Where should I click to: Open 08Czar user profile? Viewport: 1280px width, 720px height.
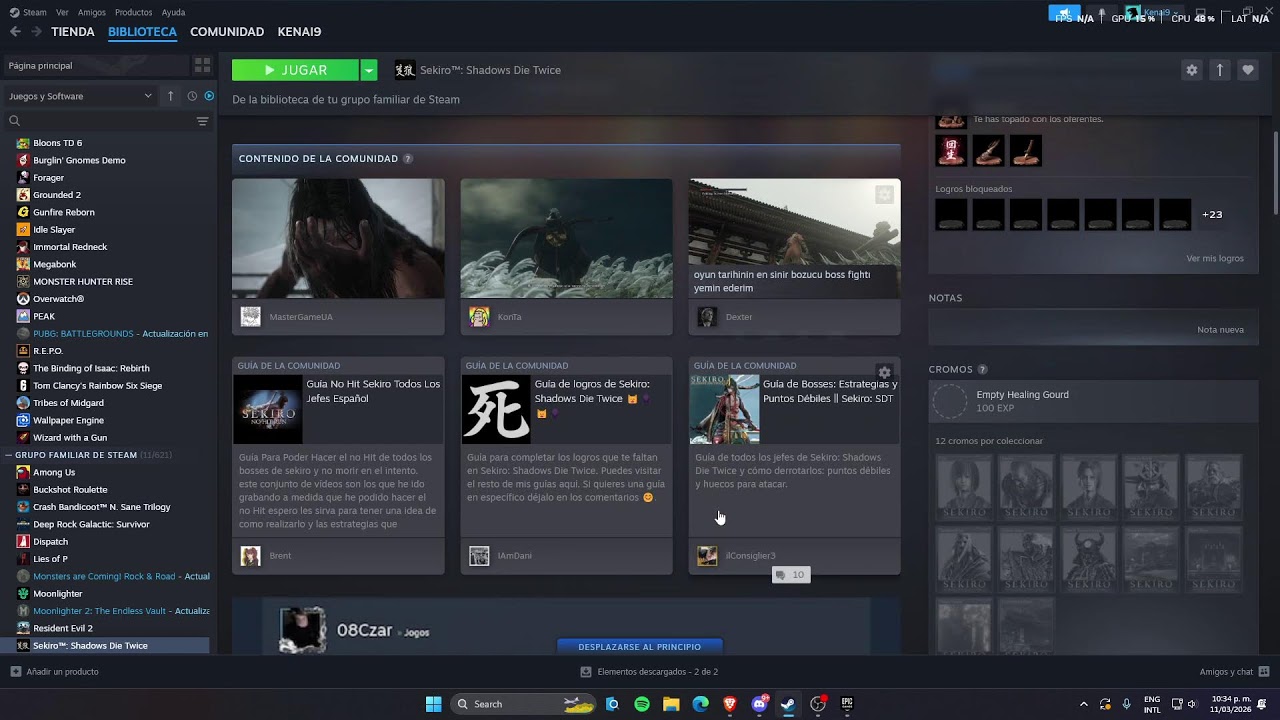(x=364, y=631)
